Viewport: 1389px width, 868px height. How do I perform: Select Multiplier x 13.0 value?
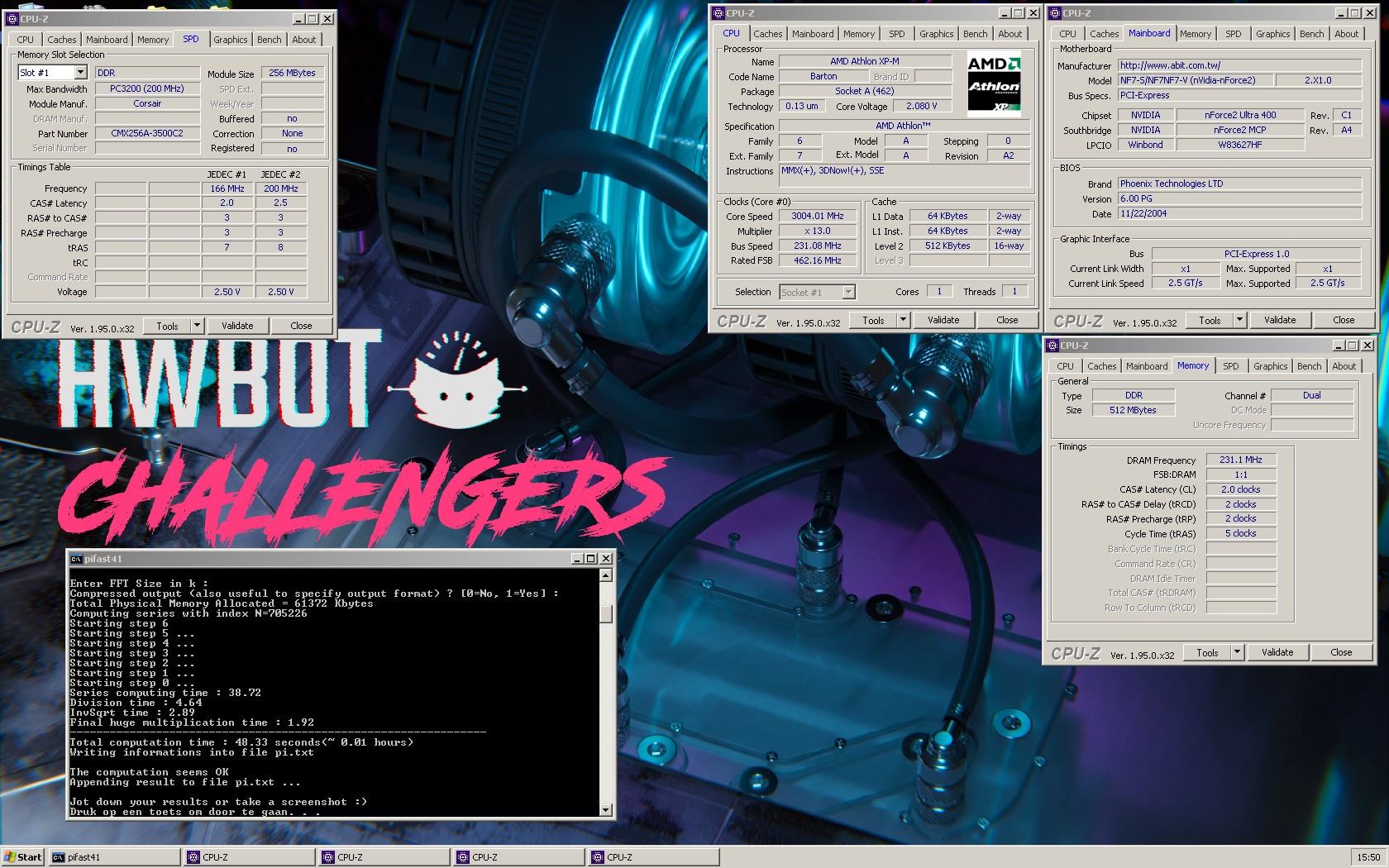click(818, 231)
